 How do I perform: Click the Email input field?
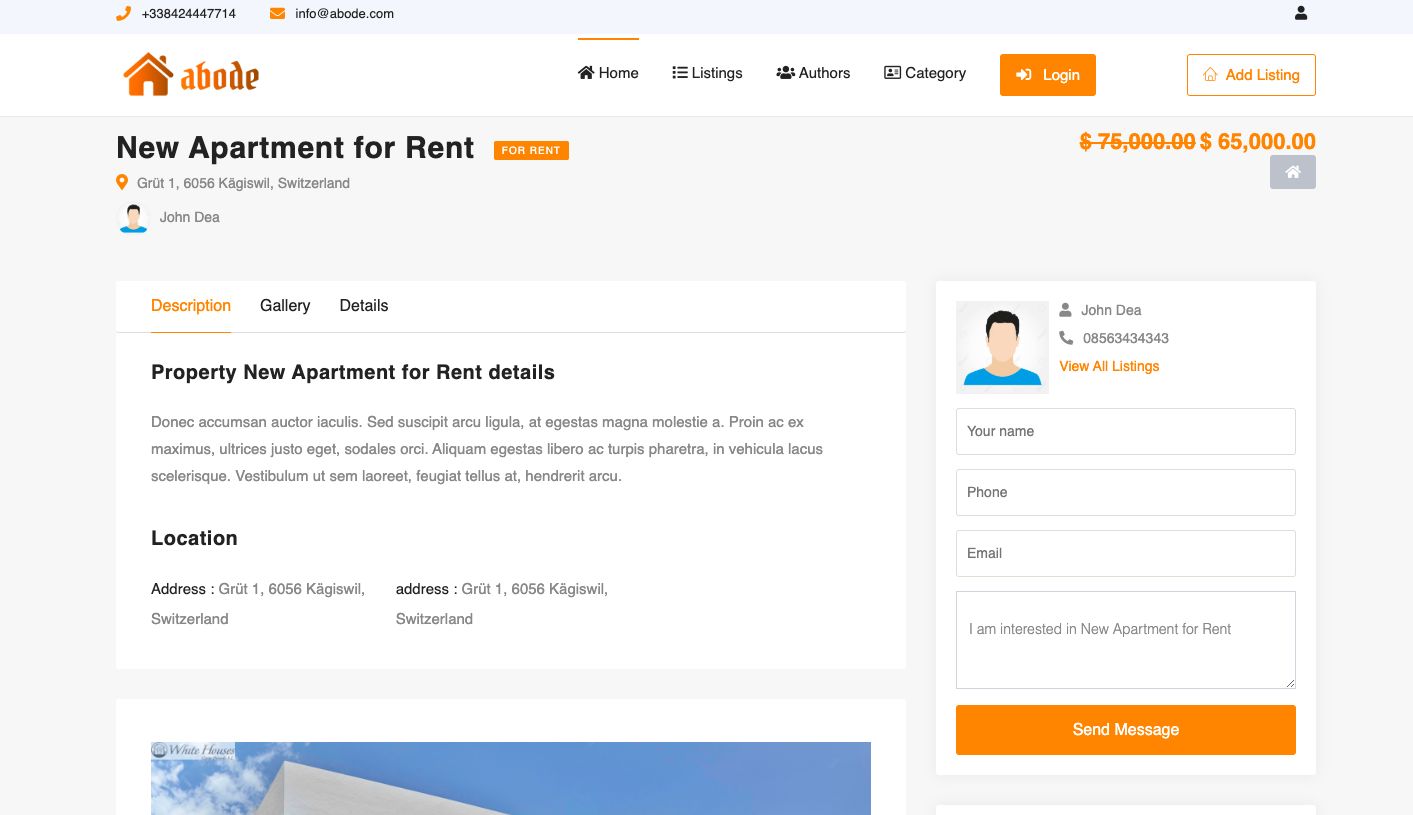click(1125, 553)
